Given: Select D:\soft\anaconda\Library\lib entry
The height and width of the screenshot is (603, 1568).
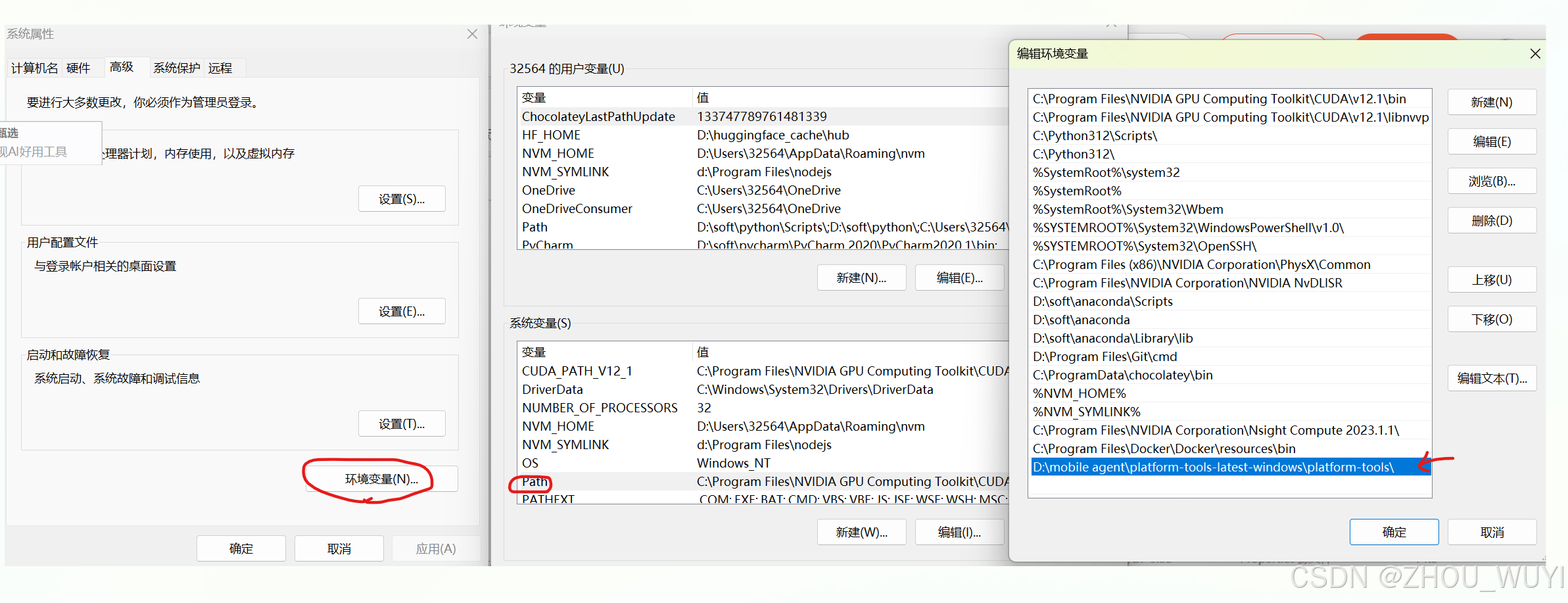Looking at the screenshot, I should pos(1230,338).
